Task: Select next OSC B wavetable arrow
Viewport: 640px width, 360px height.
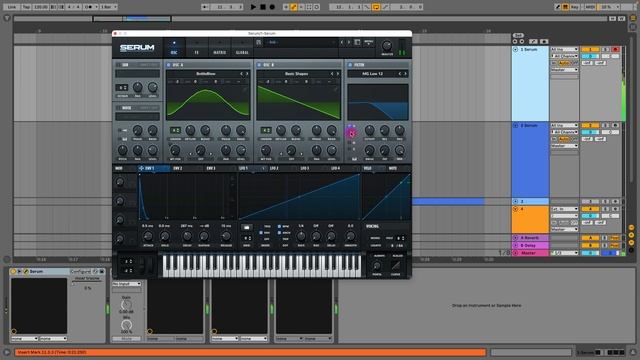Action: click(x=338, y=74)
